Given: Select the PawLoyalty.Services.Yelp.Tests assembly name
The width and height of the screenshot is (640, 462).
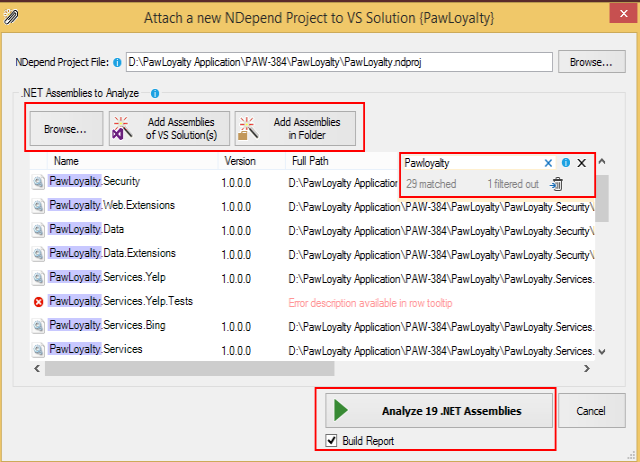Looking at the screenshot, I should (x=121, y=301).
